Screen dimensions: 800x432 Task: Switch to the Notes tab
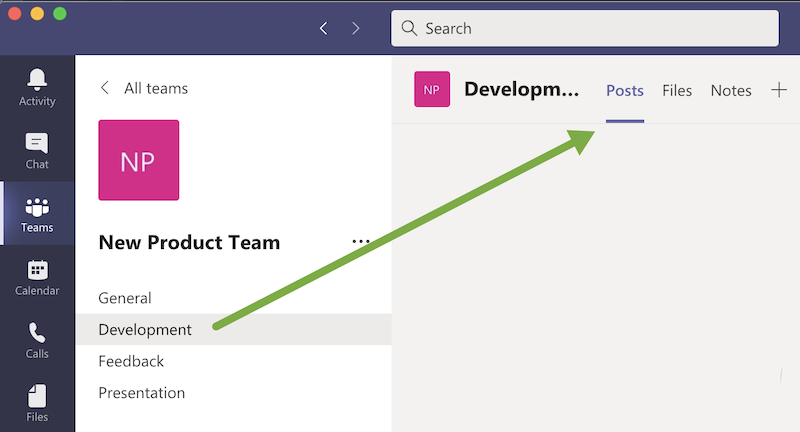click(731, 91)
